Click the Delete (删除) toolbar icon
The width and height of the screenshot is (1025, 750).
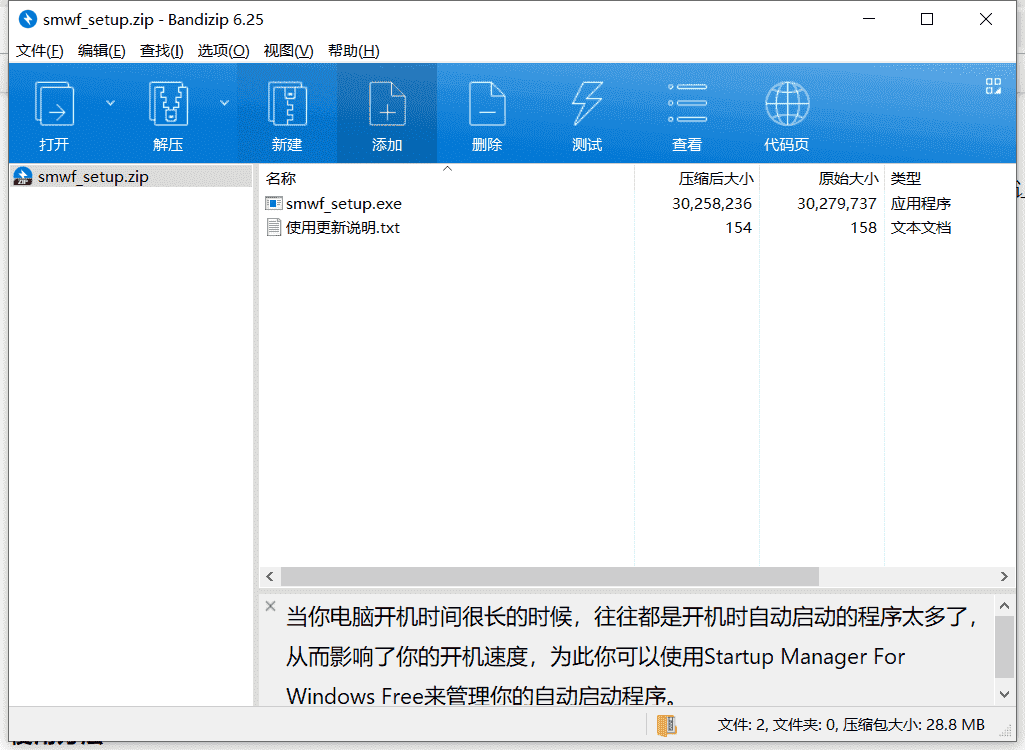(487, 103)
